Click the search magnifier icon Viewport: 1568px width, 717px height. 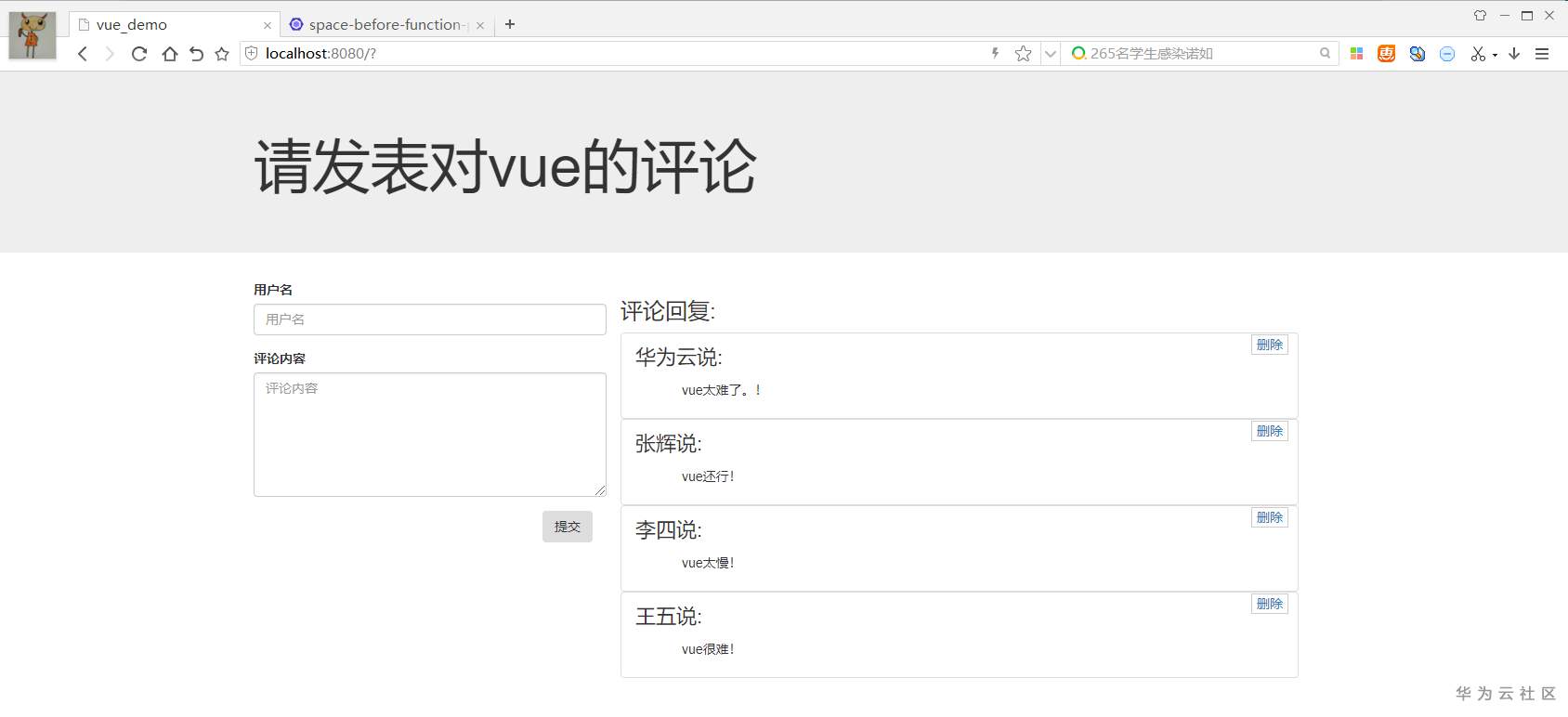click(x=1326, y=54)
